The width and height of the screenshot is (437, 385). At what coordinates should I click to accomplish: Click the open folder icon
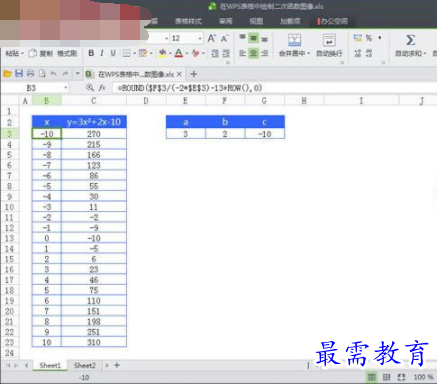(x=7, y=74)
